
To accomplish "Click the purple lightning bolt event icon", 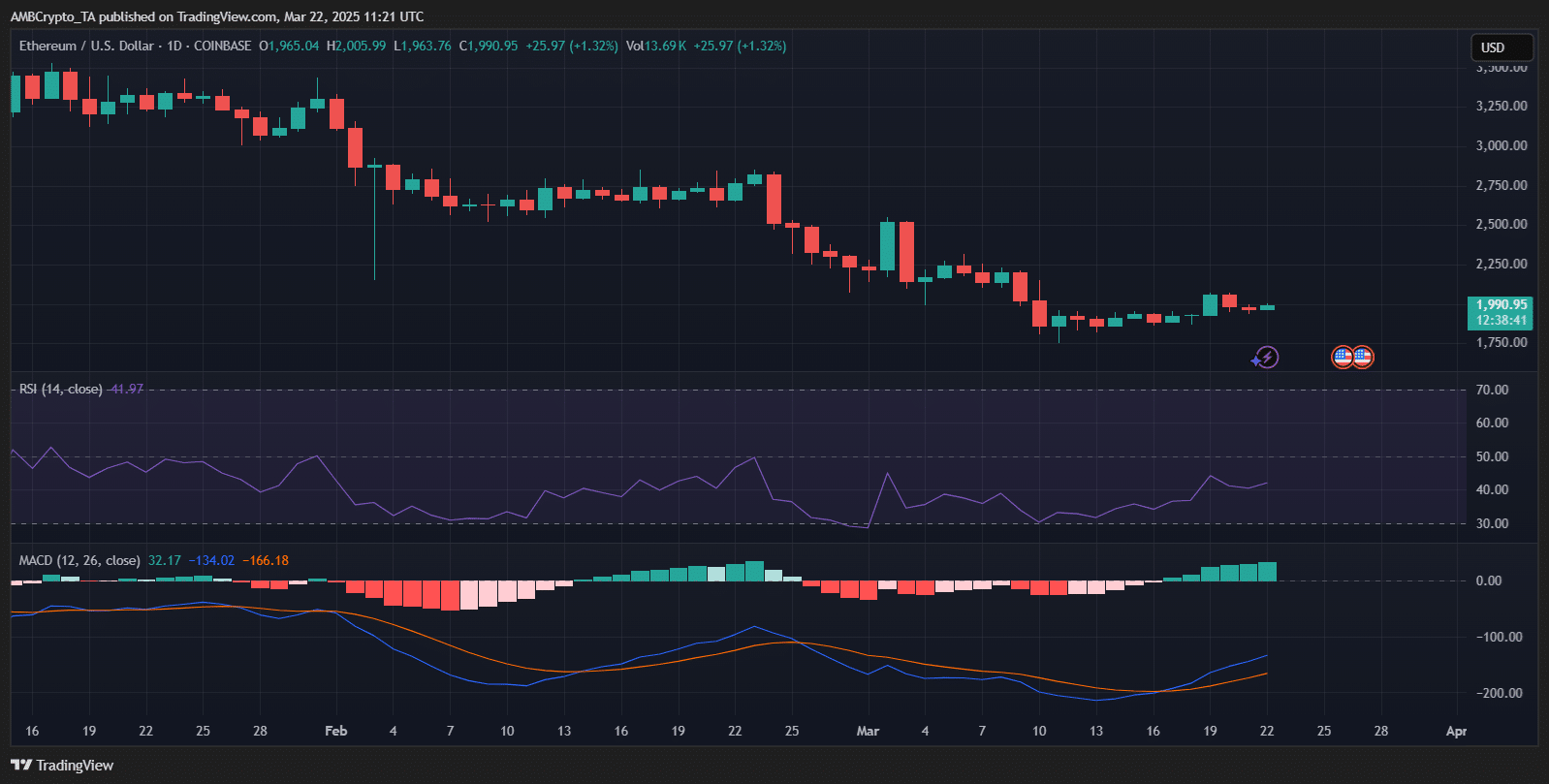I will click(1268, 358).
